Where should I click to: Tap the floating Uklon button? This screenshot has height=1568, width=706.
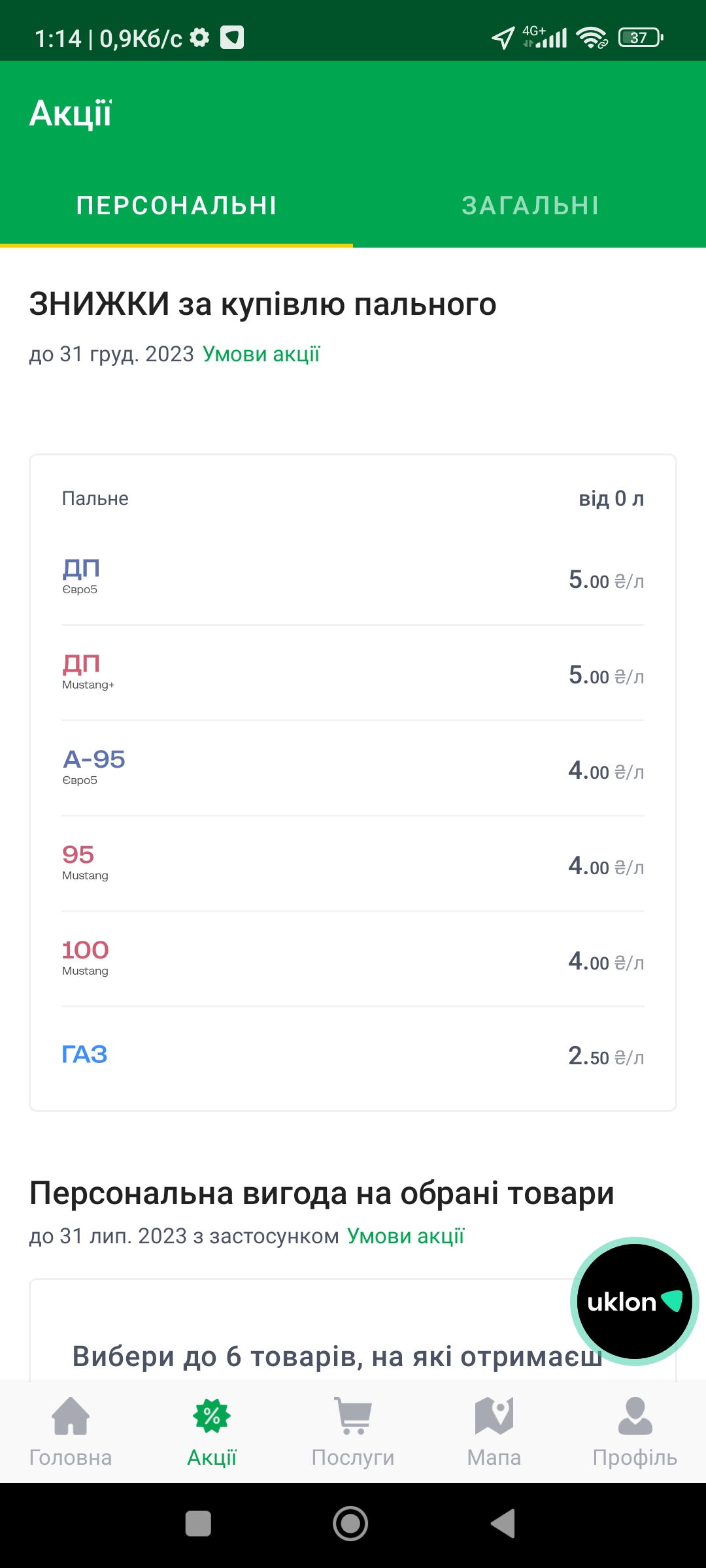[x=634, y=1301]
